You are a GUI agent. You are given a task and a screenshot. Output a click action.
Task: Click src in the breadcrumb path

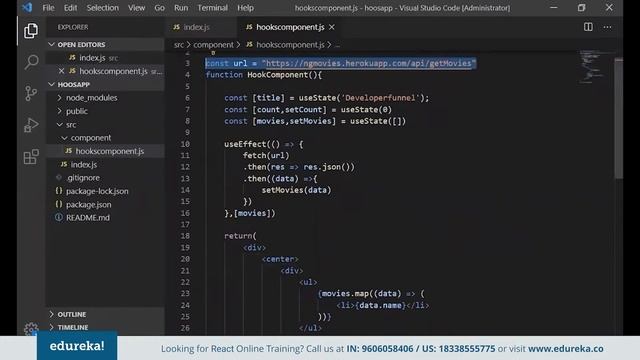(x=179, y=44)
